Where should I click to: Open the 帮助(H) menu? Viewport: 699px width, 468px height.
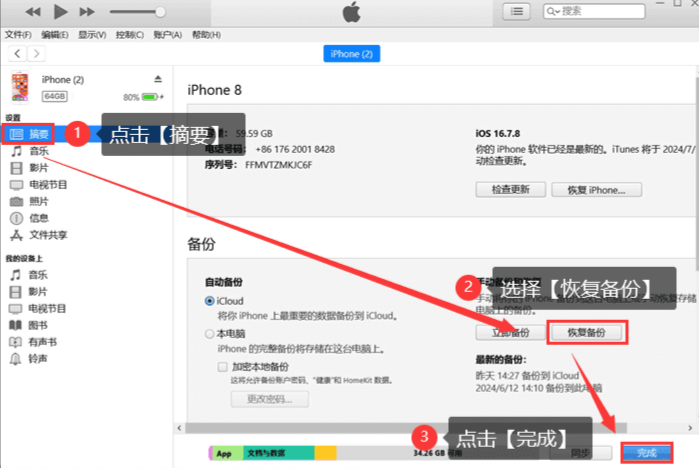(206, 35)
